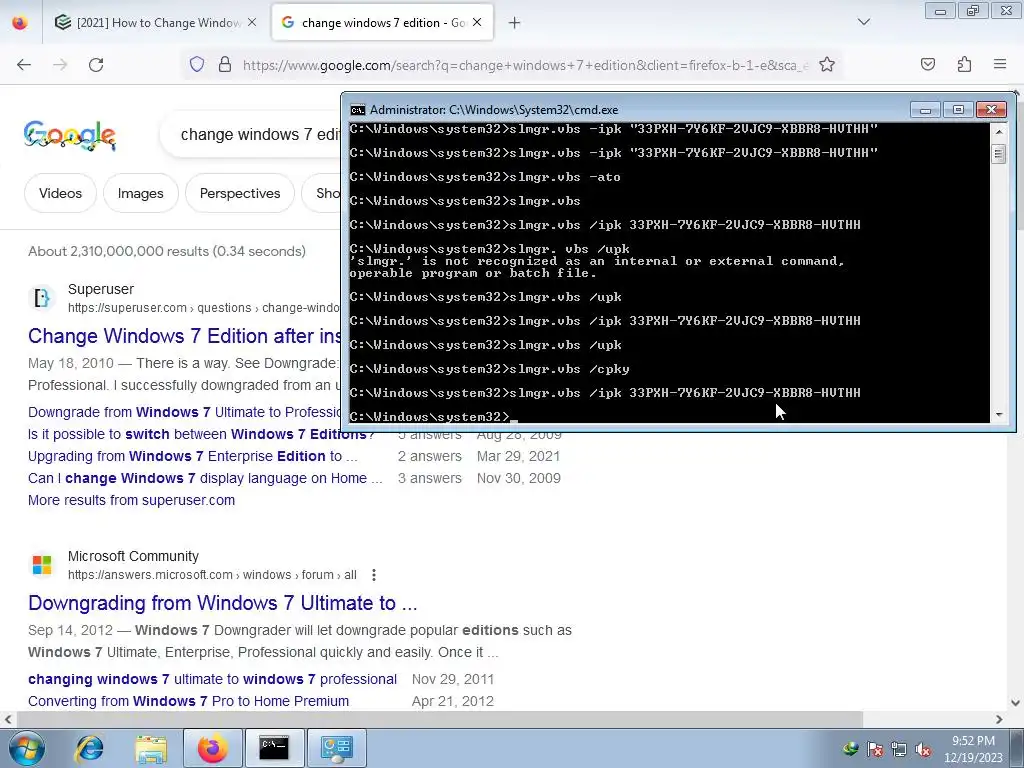Click the cmd window scroll-down arrow
This screenshot has height=768, width=1024.
point(999,415)
